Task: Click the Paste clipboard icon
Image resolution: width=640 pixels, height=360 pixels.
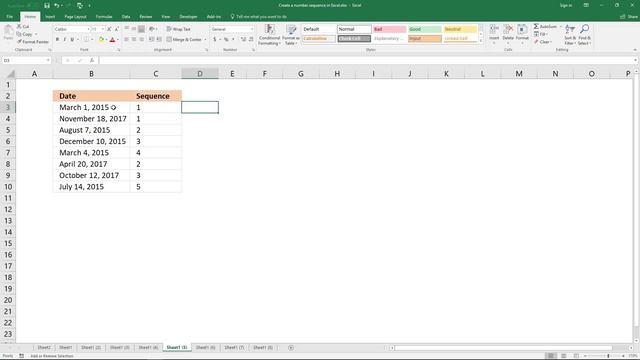Action: (x=8, y=32)
